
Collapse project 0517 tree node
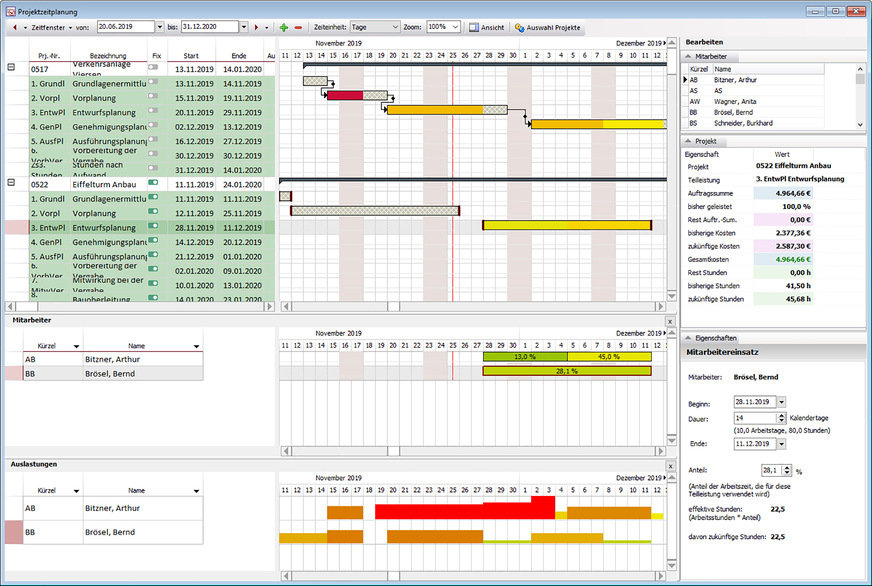coord(11,67)
